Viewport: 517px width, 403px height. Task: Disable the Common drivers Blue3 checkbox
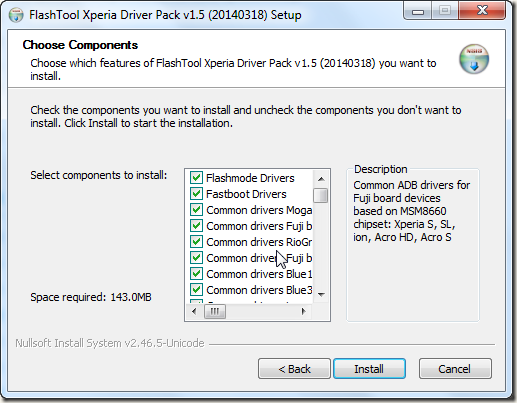coord(196,290)
